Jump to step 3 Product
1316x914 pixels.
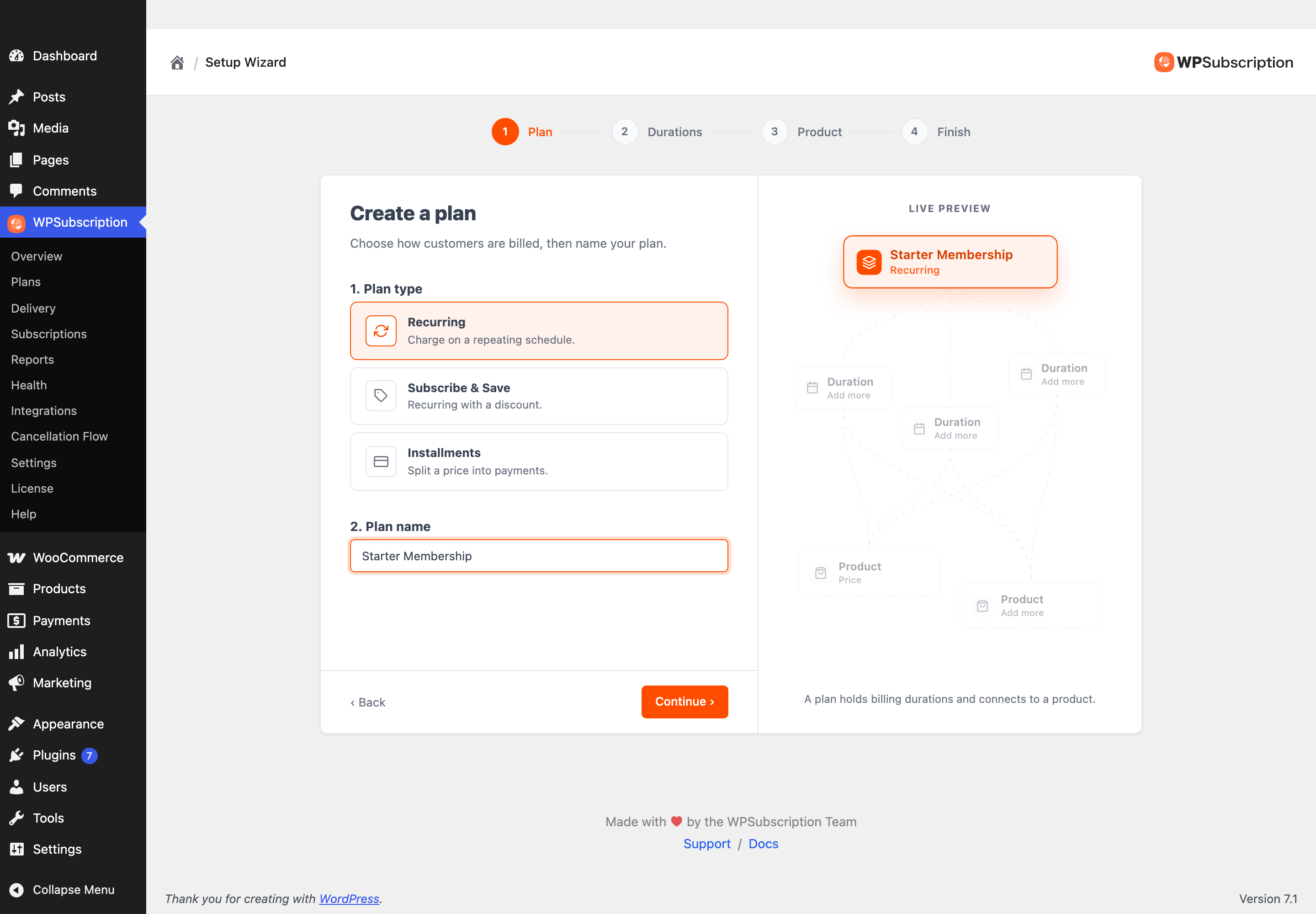click(802, 132)
